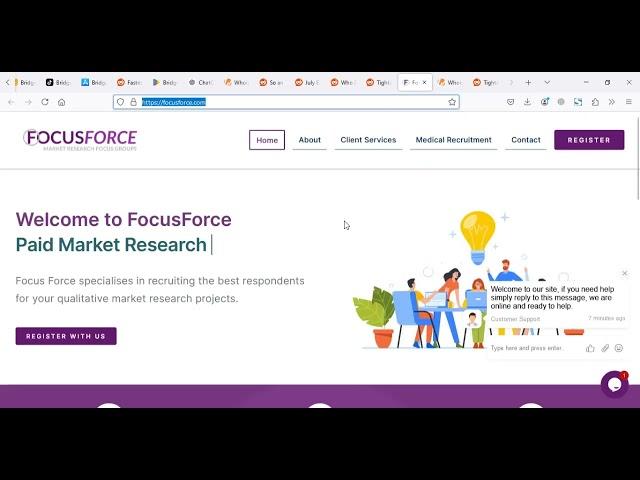Open the Contact page

(526, 140)
